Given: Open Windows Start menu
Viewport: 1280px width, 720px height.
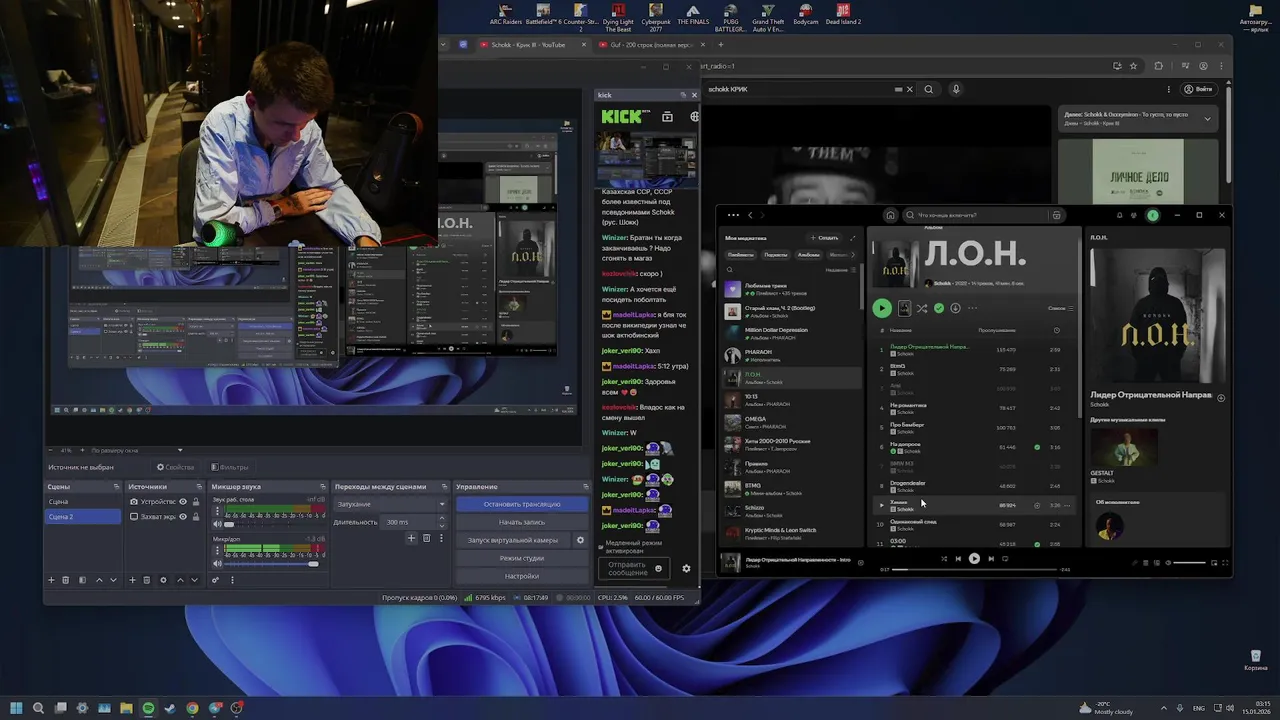Looking at the screenshot, I should point(16,708).
